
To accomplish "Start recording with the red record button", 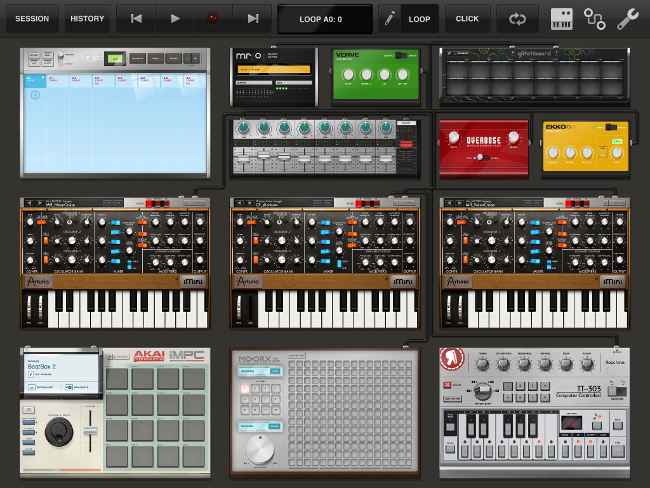I will coord(213,19).
